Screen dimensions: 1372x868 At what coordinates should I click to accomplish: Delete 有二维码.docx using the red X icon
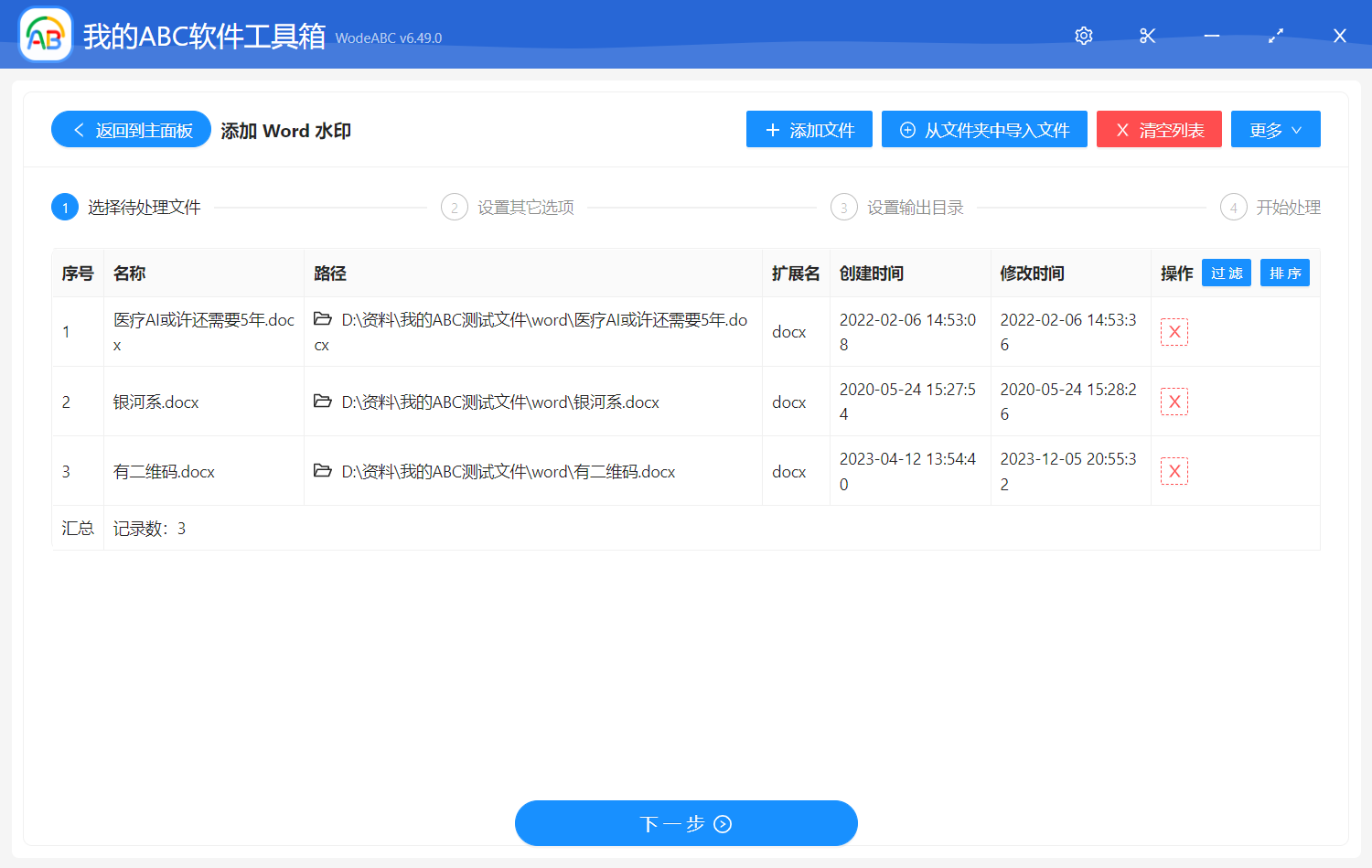pyautogui.click(x=1174, y=470)
